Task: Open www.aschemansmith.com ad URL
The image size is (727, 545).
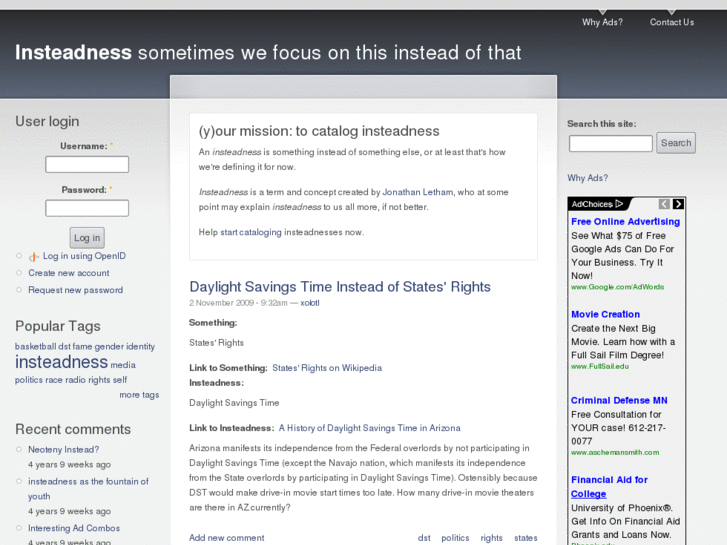Action: point(615,452)
